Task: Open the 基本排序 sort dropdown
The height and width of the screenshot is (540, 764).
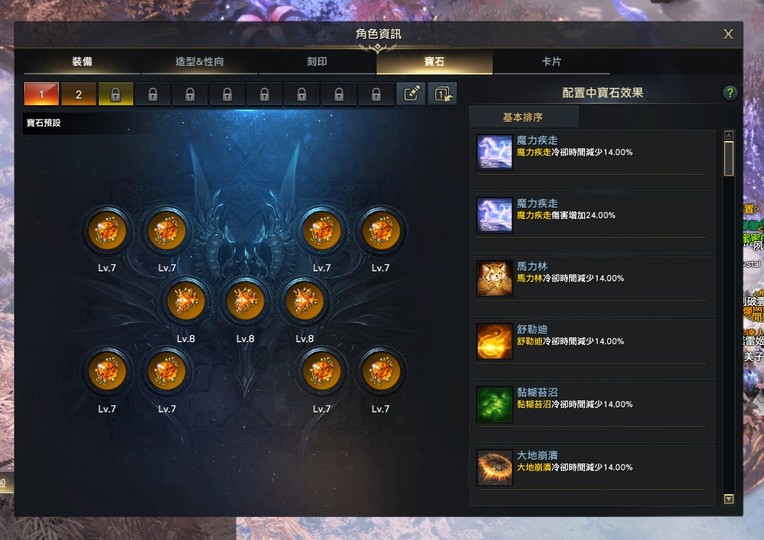Action: 524,117
